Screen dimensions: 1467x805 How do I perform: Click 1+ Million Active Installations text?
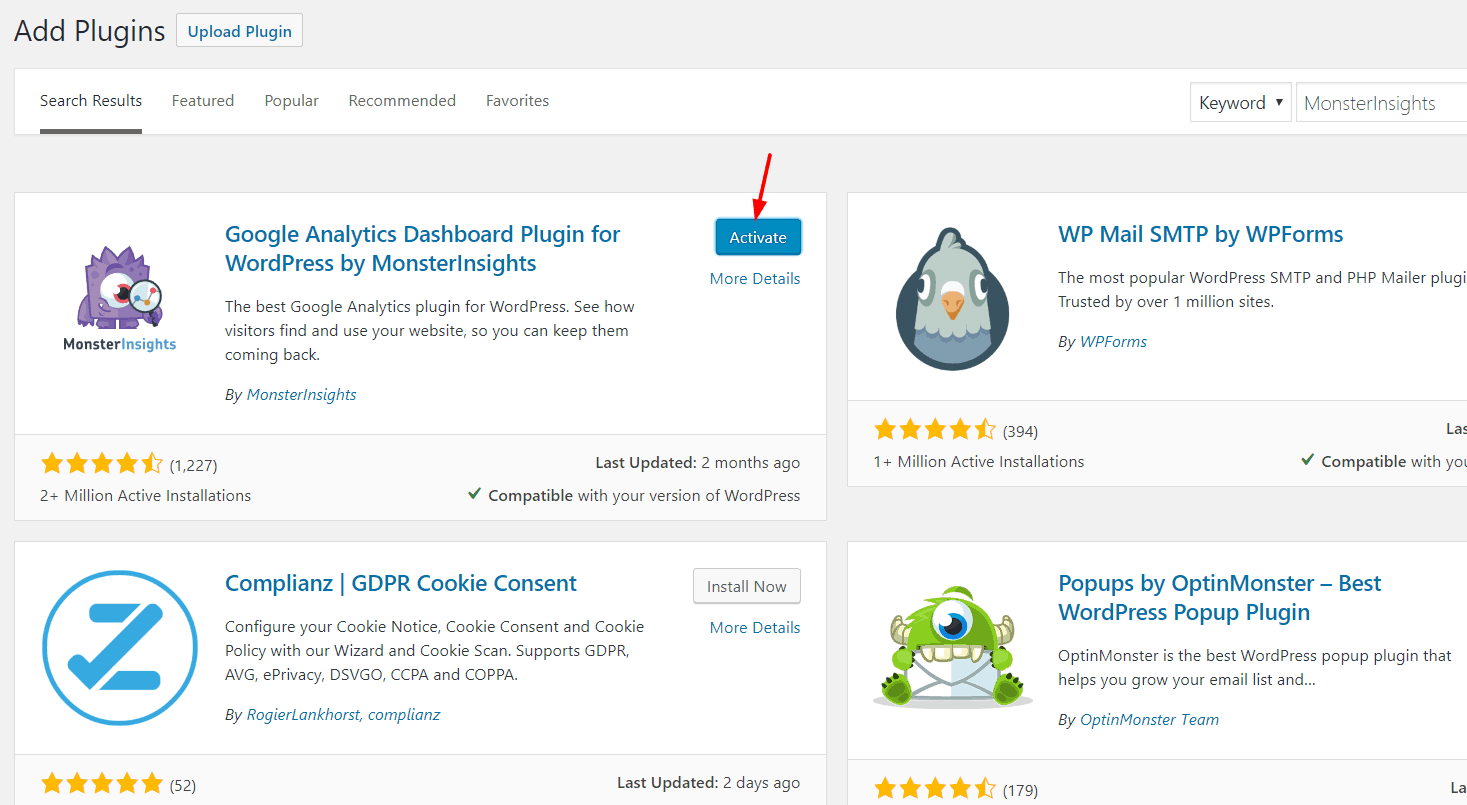(979, 461)
